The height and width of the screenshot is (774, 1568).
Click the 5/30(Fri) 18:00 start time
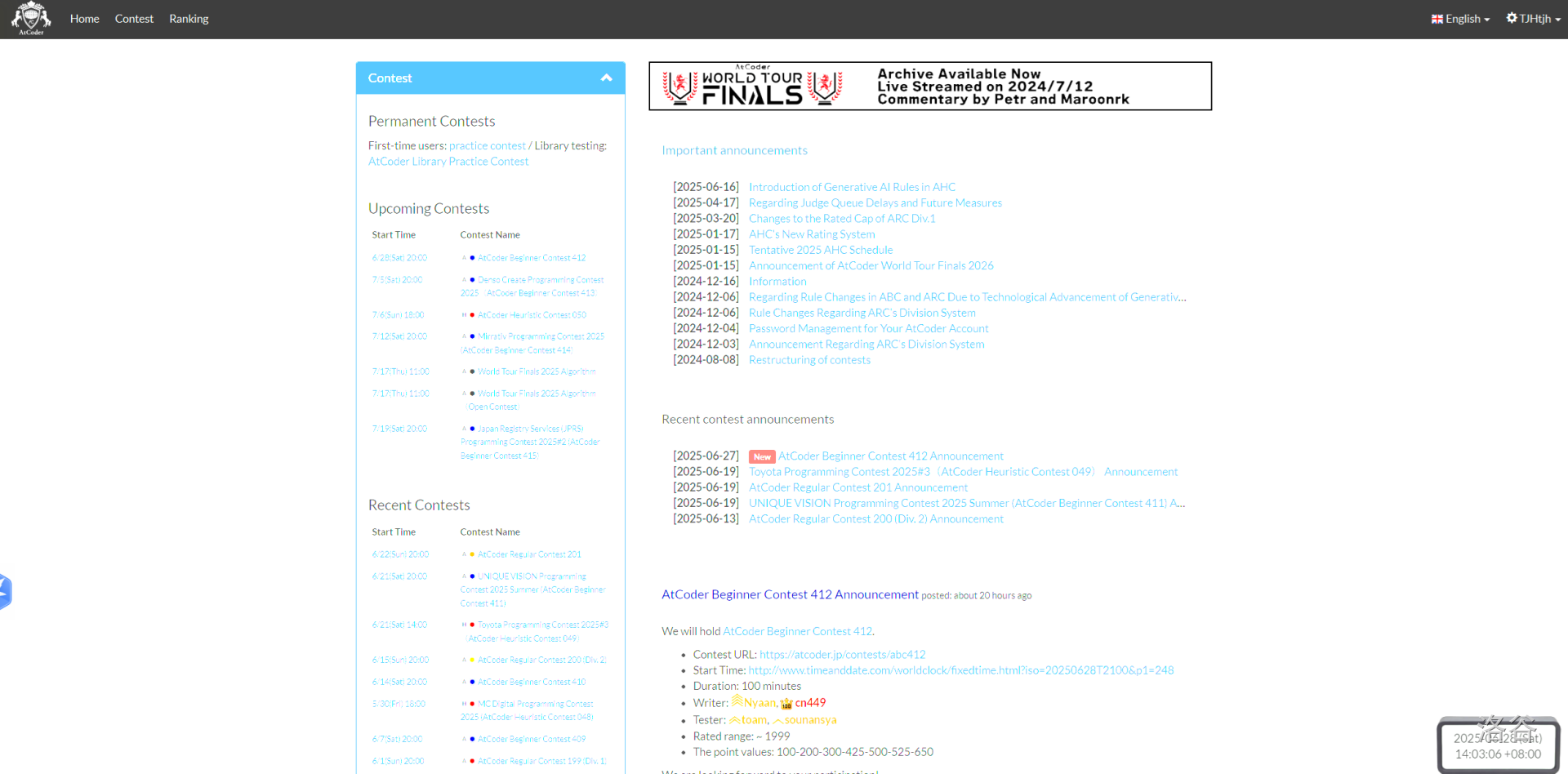tap(399, 704)
